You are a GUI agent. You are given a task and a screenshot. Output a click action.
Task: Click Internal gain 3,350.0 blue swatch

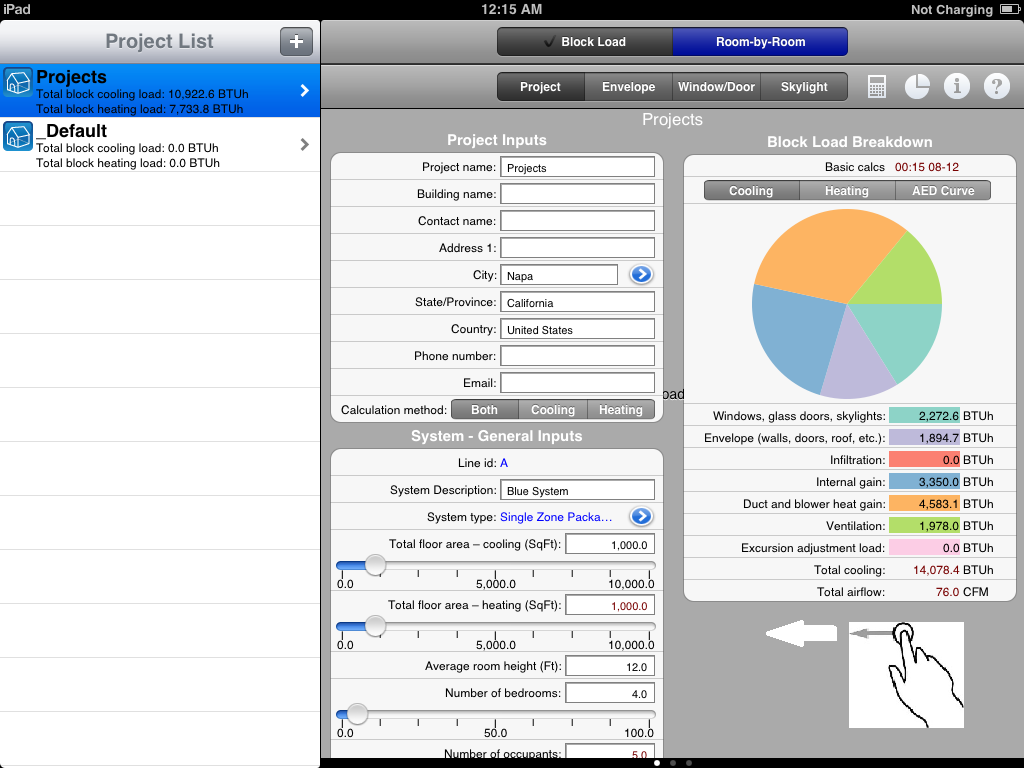pos(925,482)
